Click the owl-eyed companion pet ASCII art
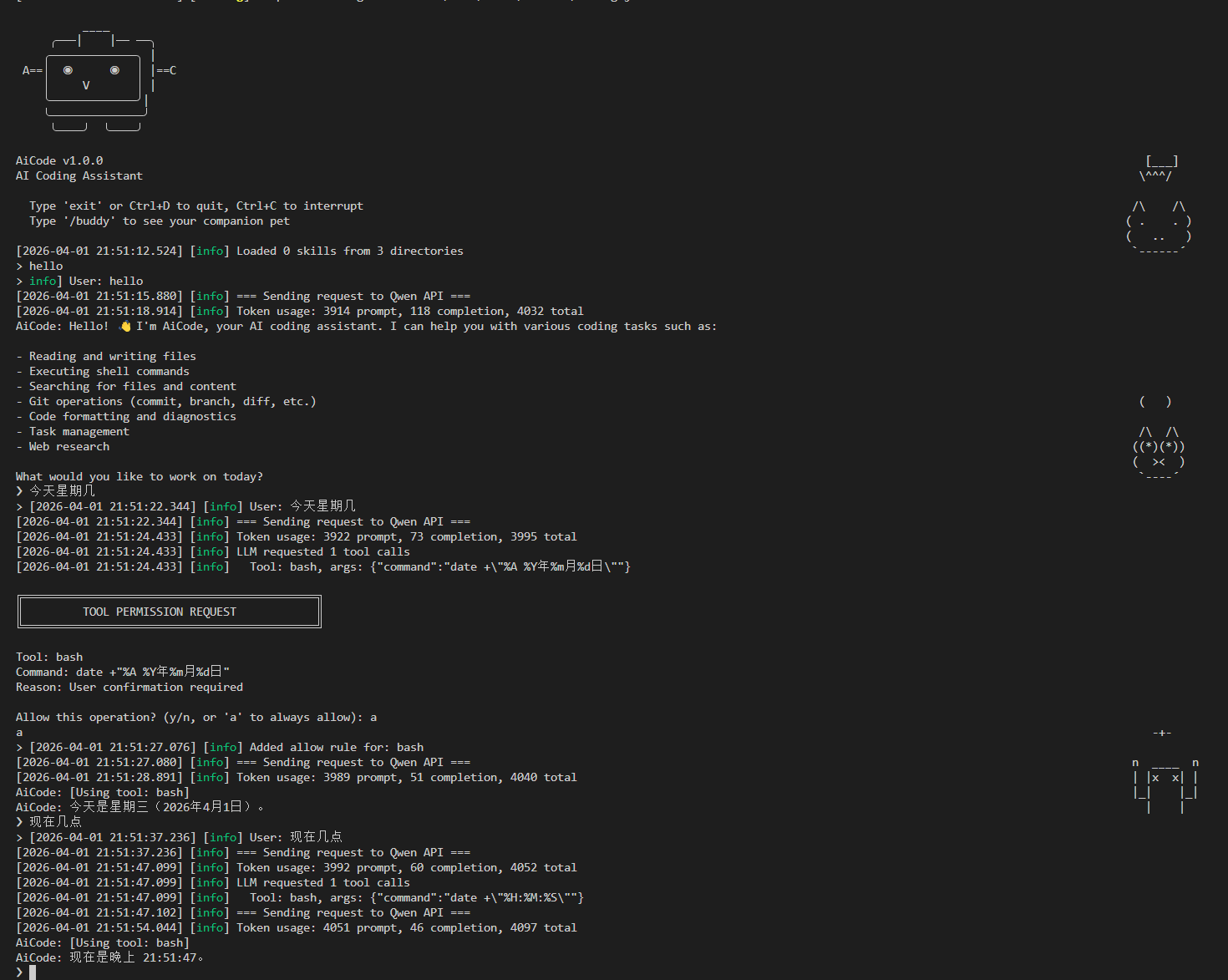 tap(1159, 439)
